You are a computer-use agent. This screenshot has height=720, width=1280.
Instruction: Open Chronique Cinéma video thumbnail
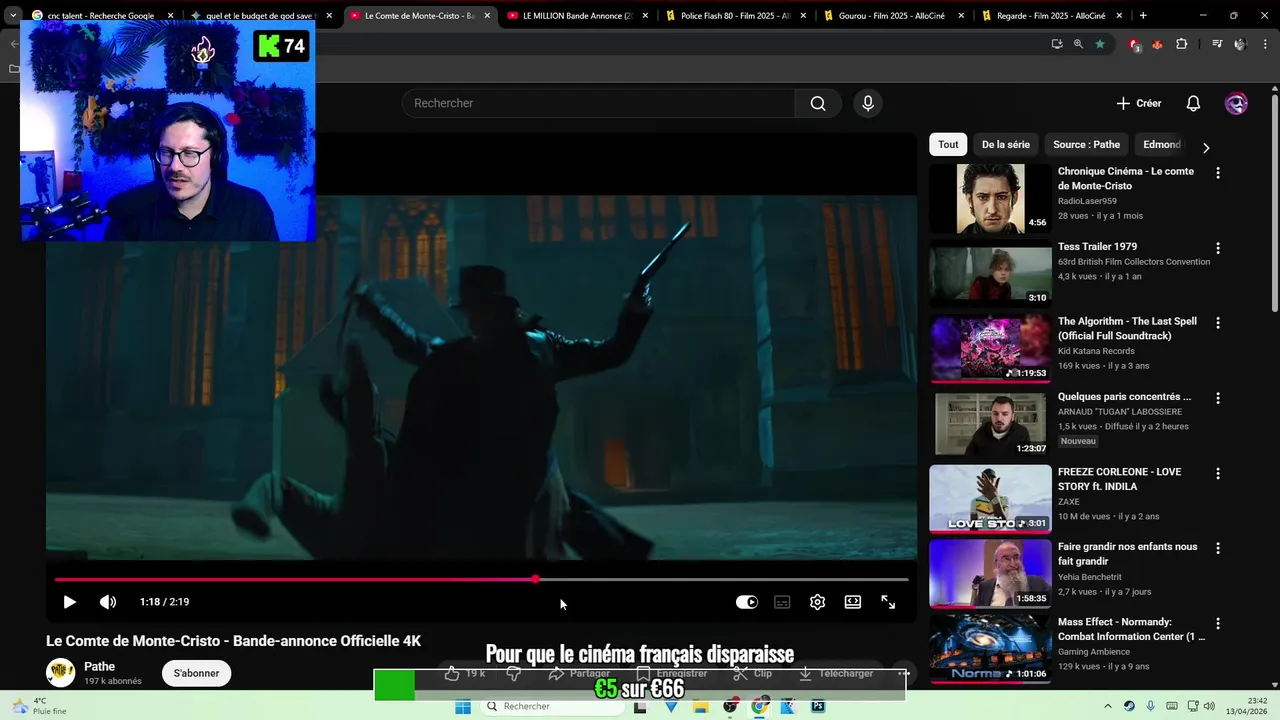[990, 198]
